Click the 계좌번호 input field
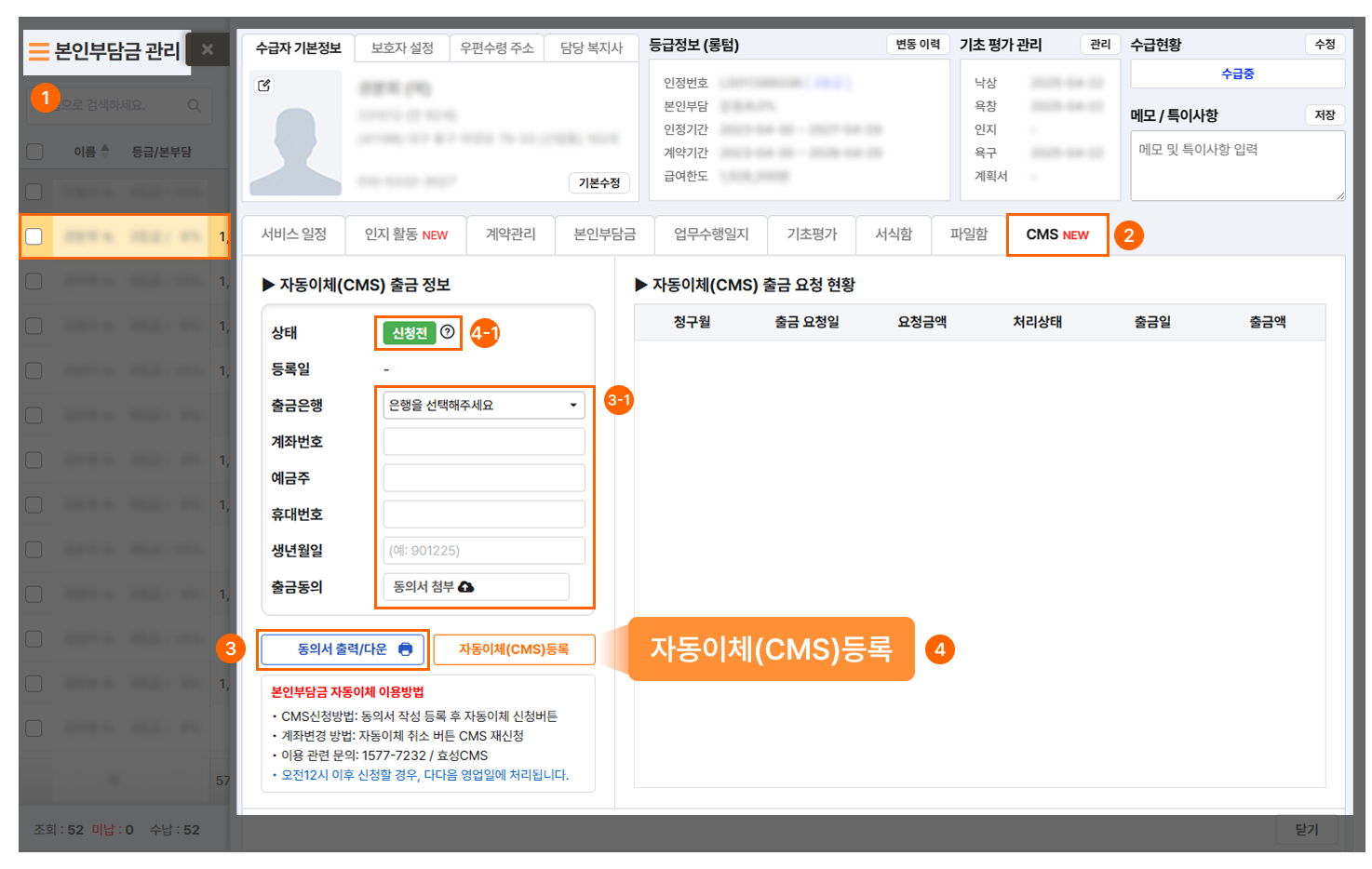The image size is (1372, 869). pyautogui.click(x=483, y=442)
